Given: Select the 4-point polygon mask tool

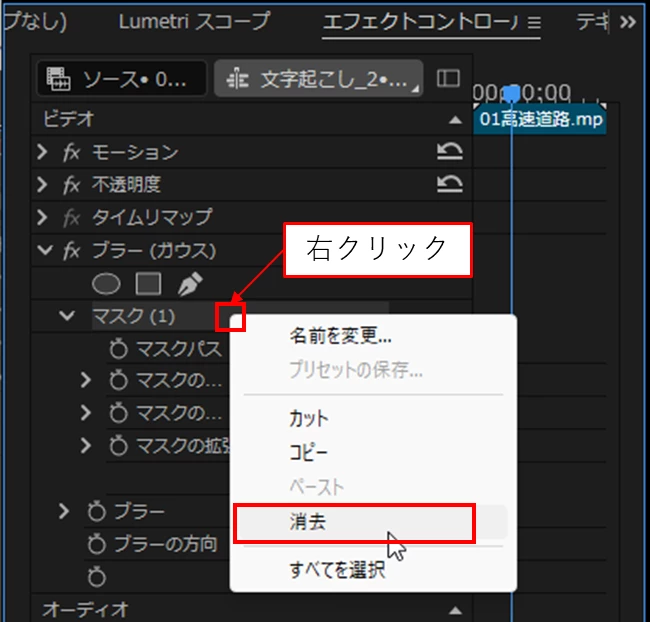Looking at the screenshot, I should [x=148, y=284].
